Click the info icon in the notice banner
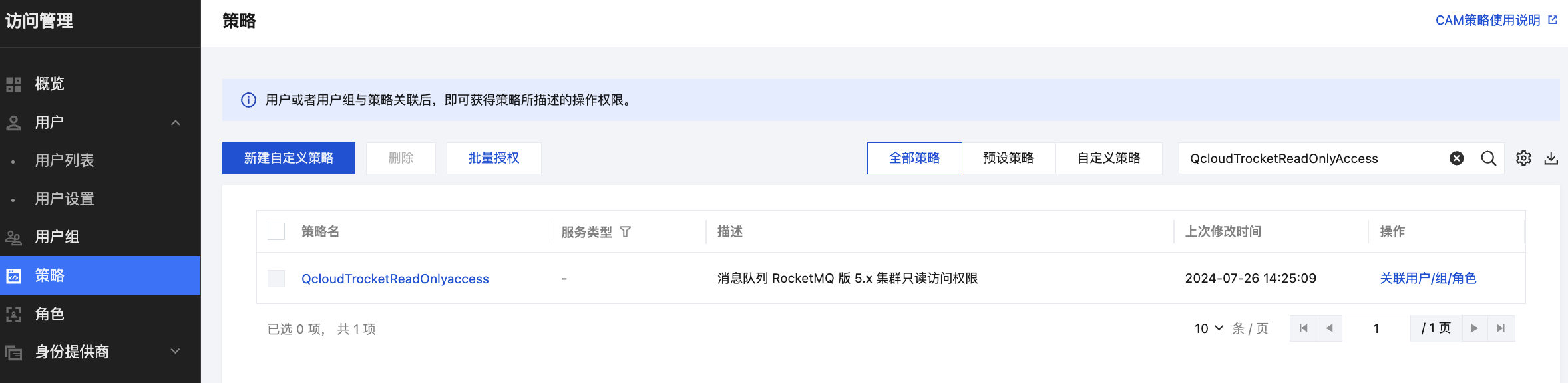The height and width of the screenshot is (383, 1568). [x=248, y=100]
